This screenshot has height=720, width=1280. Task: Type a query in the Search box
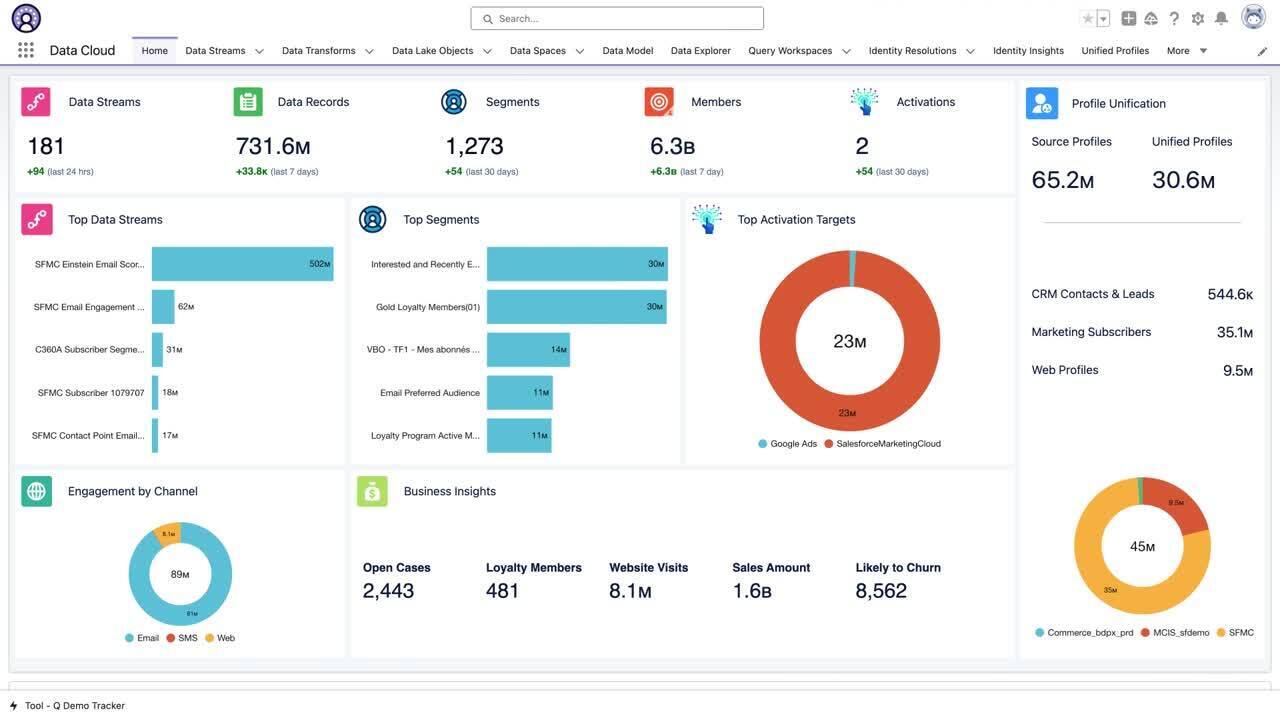point(617,17)
